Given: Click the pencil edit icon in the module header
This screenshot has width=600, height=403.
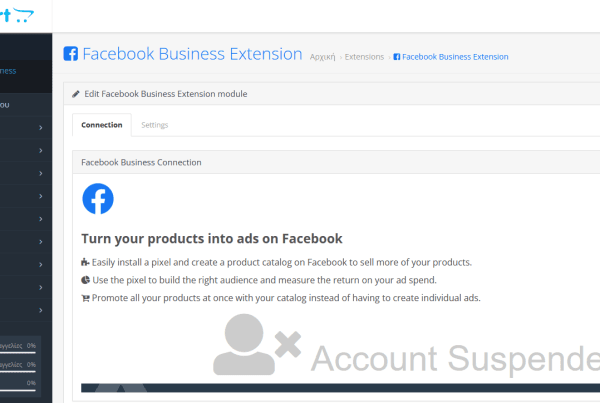Looking at the screenshot, I should point(77,94).
